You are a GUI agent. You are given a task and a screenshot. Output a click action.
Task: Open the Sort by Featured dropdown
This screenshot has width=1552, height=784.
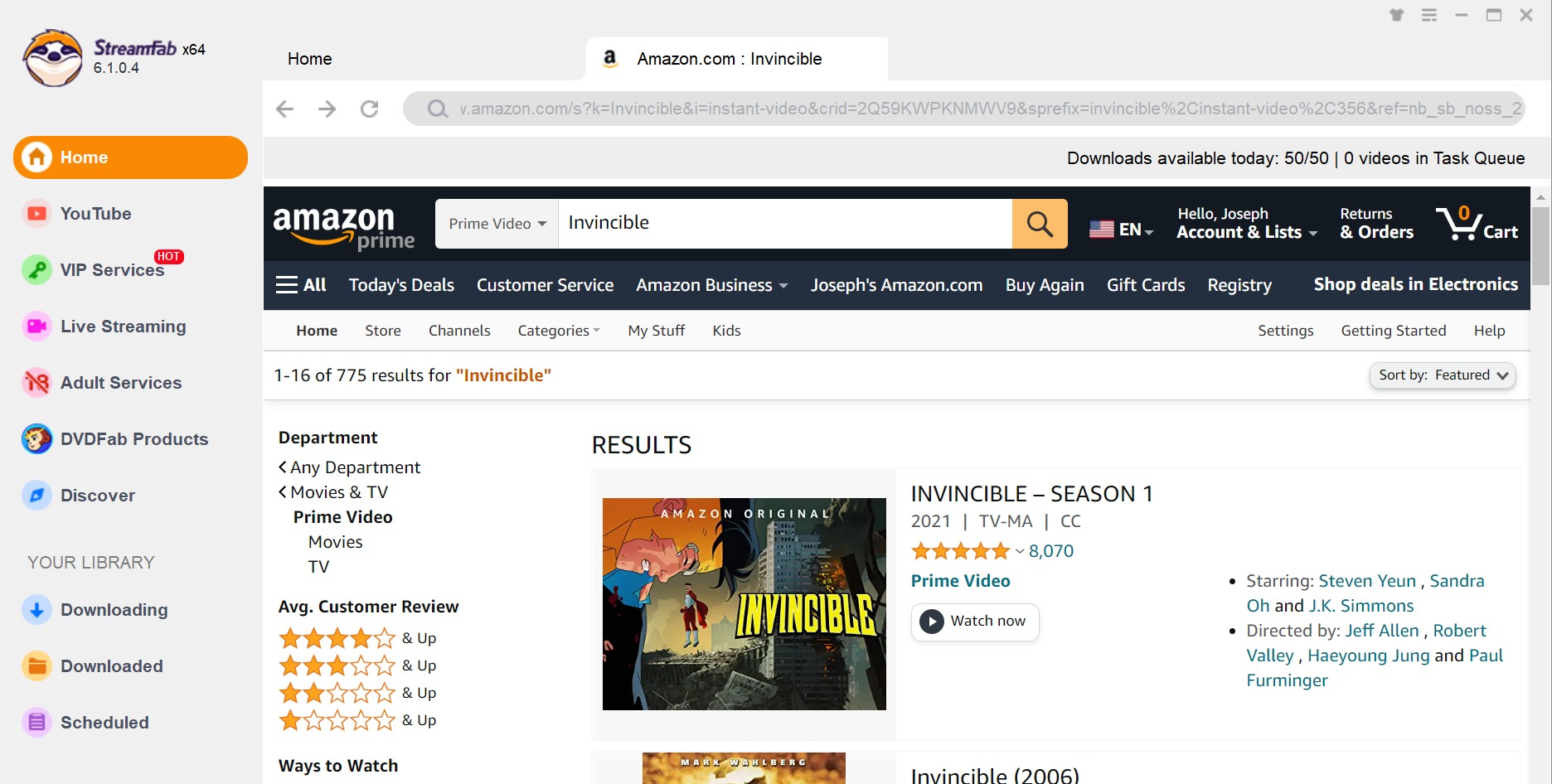[1443, 375]
